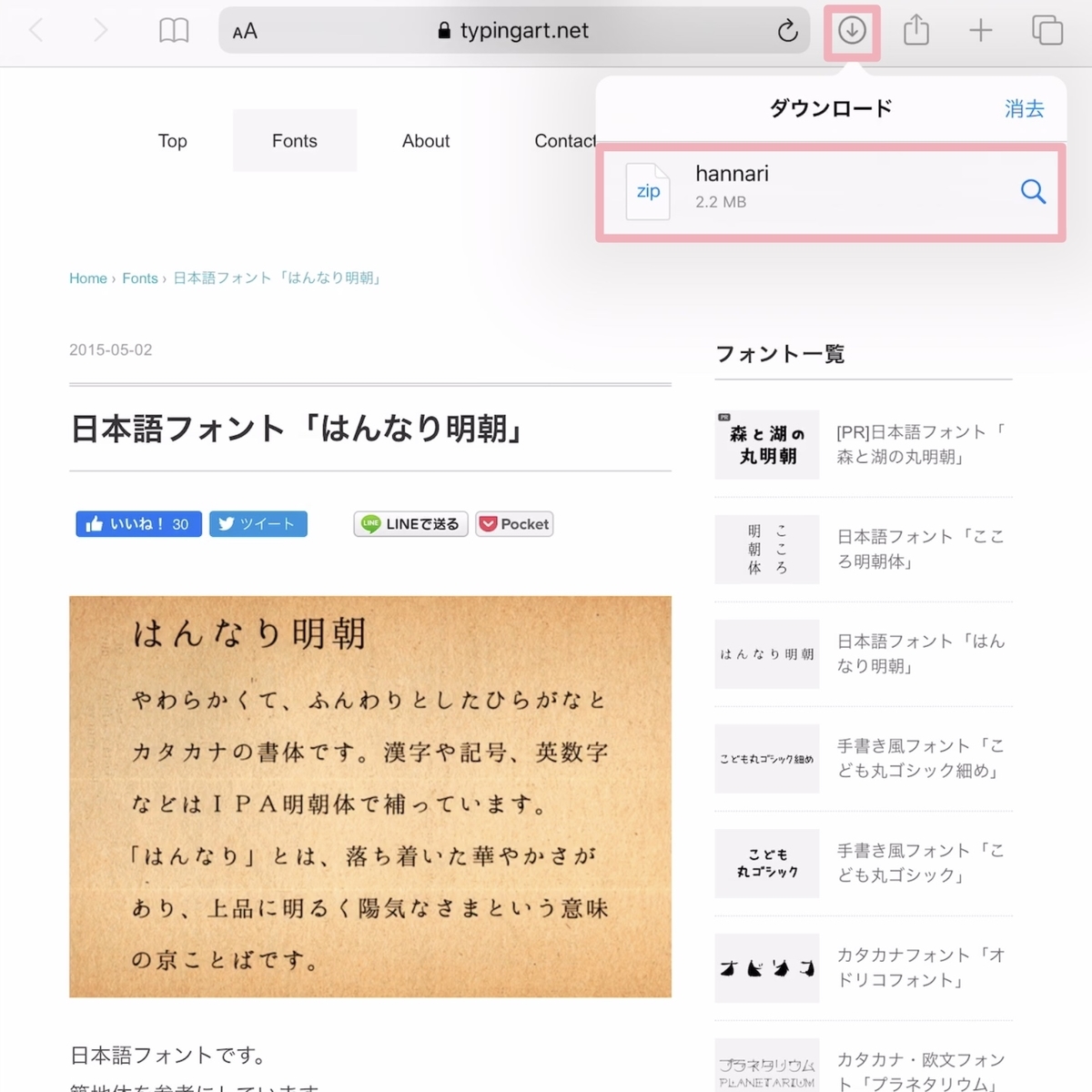Search the downloaded hannari file with magnifier icon
This screenshot has width=1092, height=1092.
(1033, 192)
